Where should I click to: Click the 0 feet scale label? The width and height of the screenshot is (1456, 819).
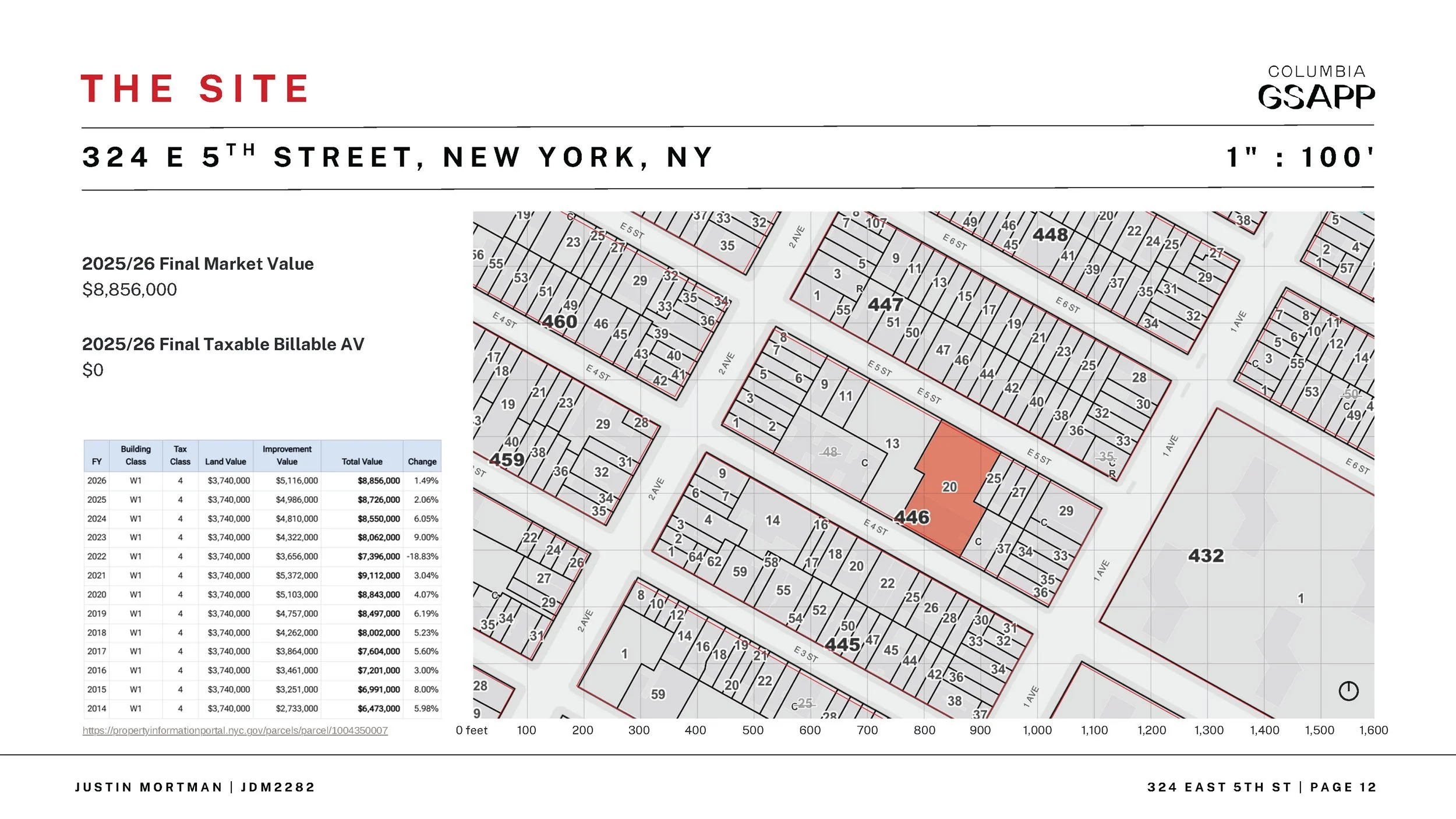coord(471,730)
